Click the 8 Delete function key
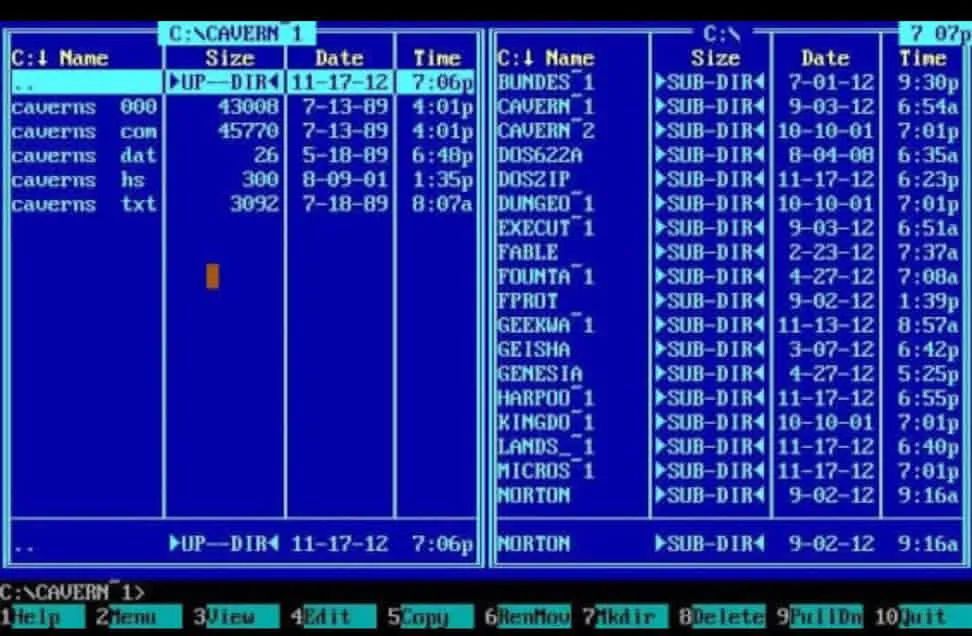972x636 pixels. 723,617
